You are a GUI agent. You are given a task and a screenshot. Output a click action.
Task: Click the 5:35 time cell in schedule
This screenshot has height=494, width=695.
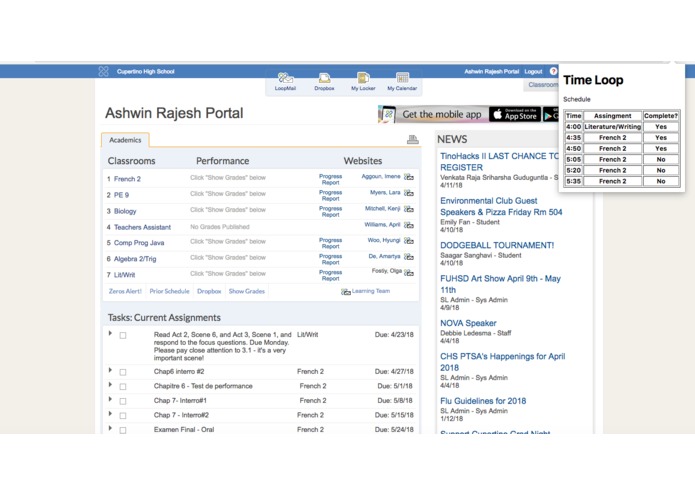tap(574, 181)
